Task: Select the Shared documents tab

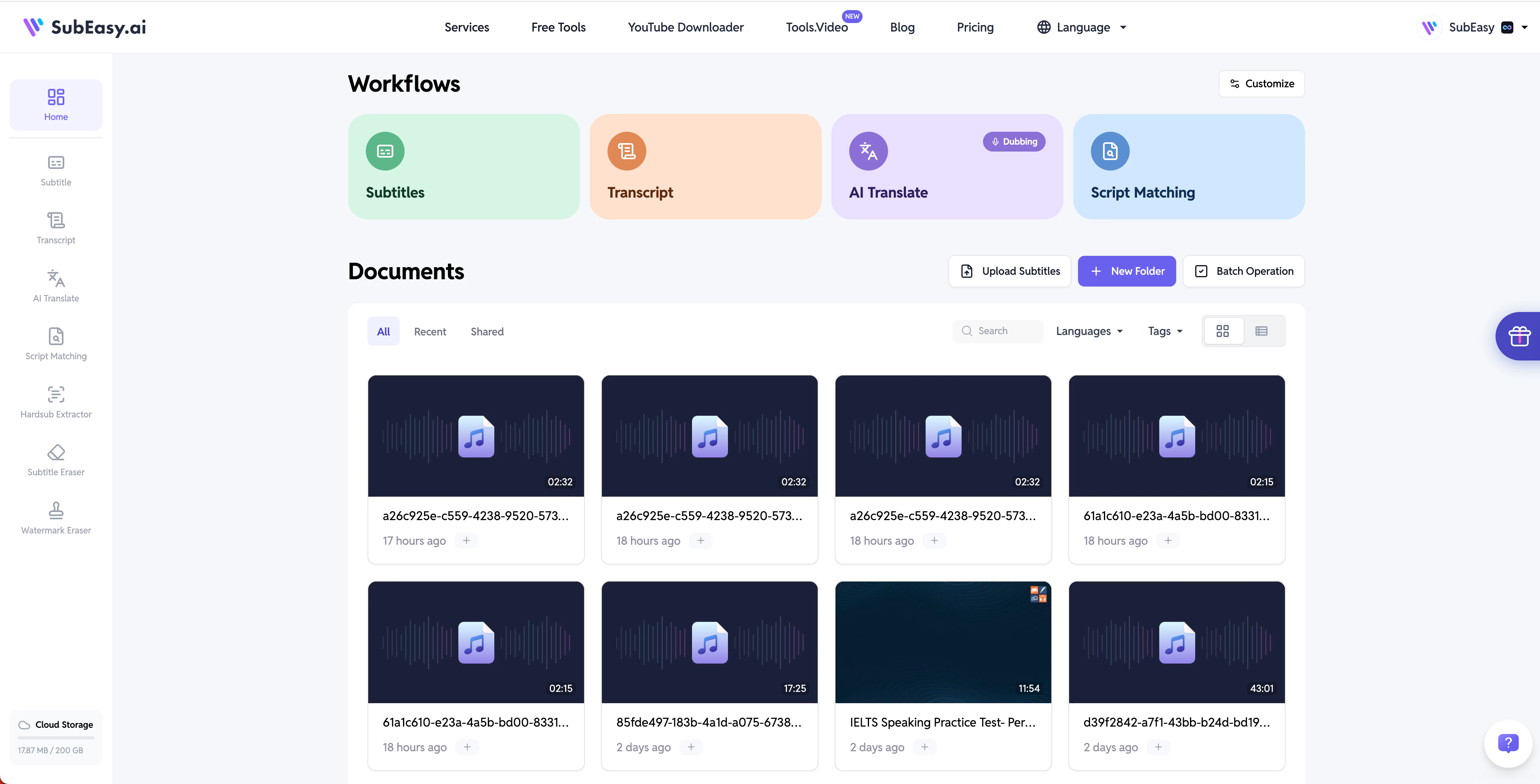Action: point(487,332)
